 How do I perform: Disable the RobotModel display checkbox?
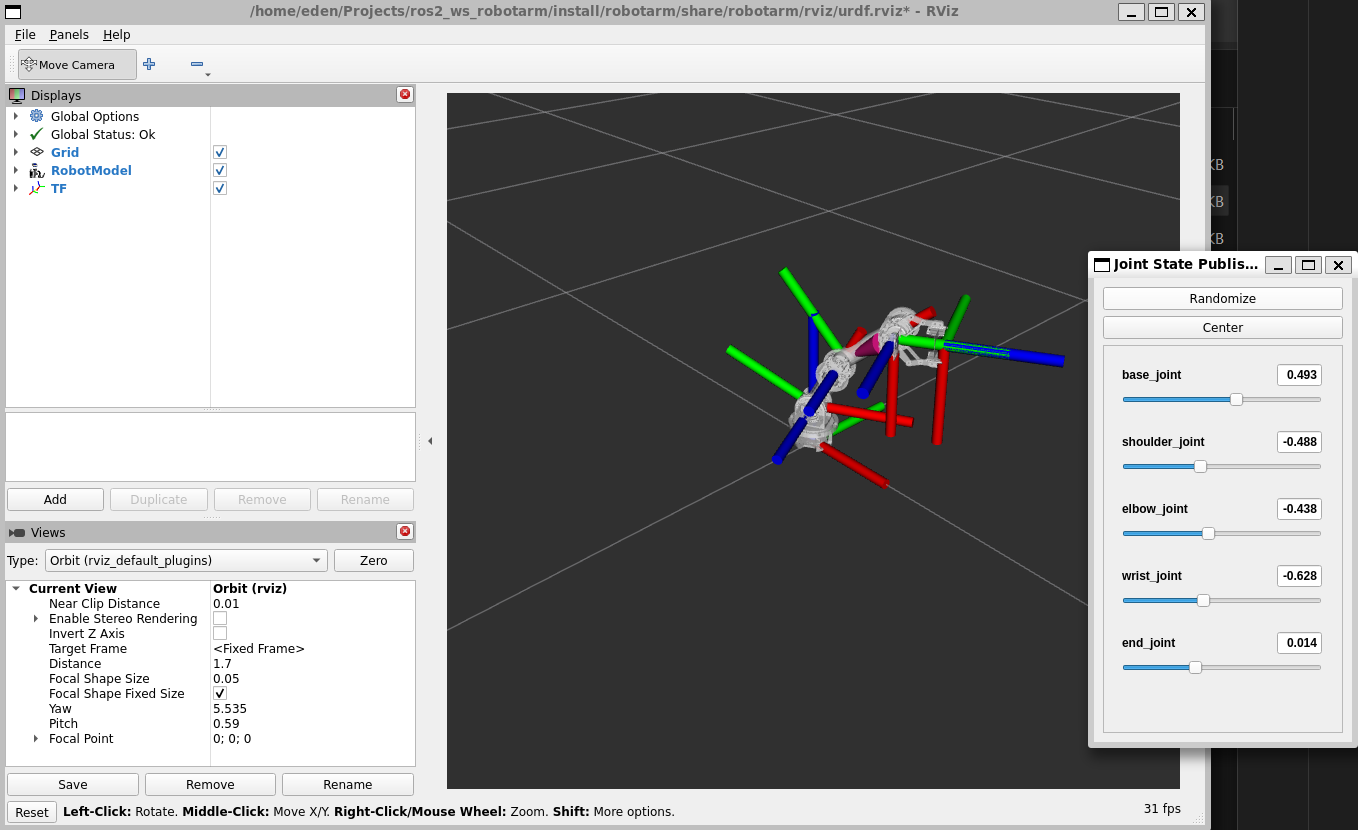coord(220,170)
